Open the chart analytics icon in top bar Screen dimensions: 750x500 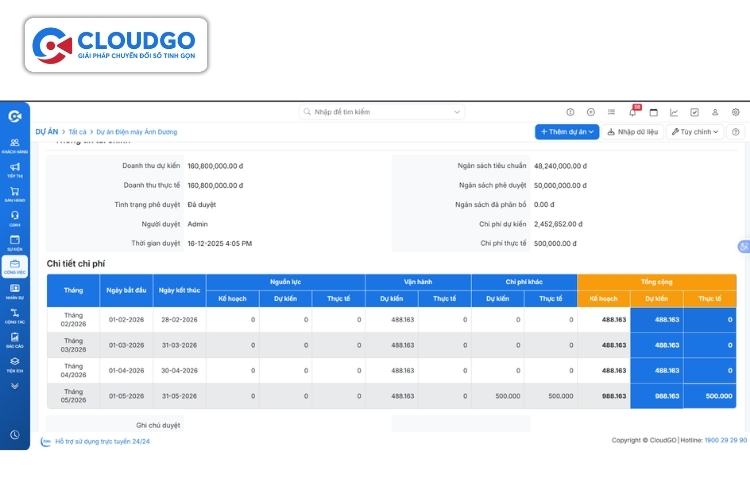674,112
